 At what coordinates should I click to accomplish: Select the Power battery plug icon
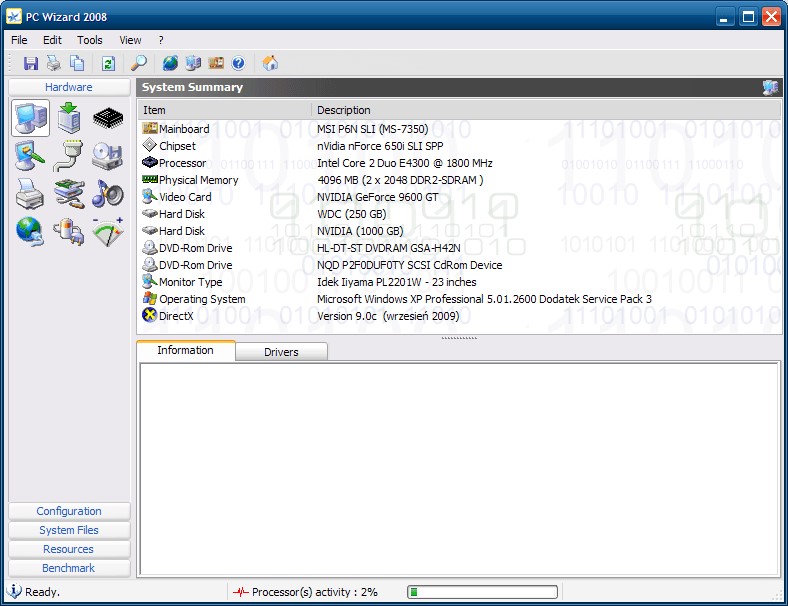point(69,232)
